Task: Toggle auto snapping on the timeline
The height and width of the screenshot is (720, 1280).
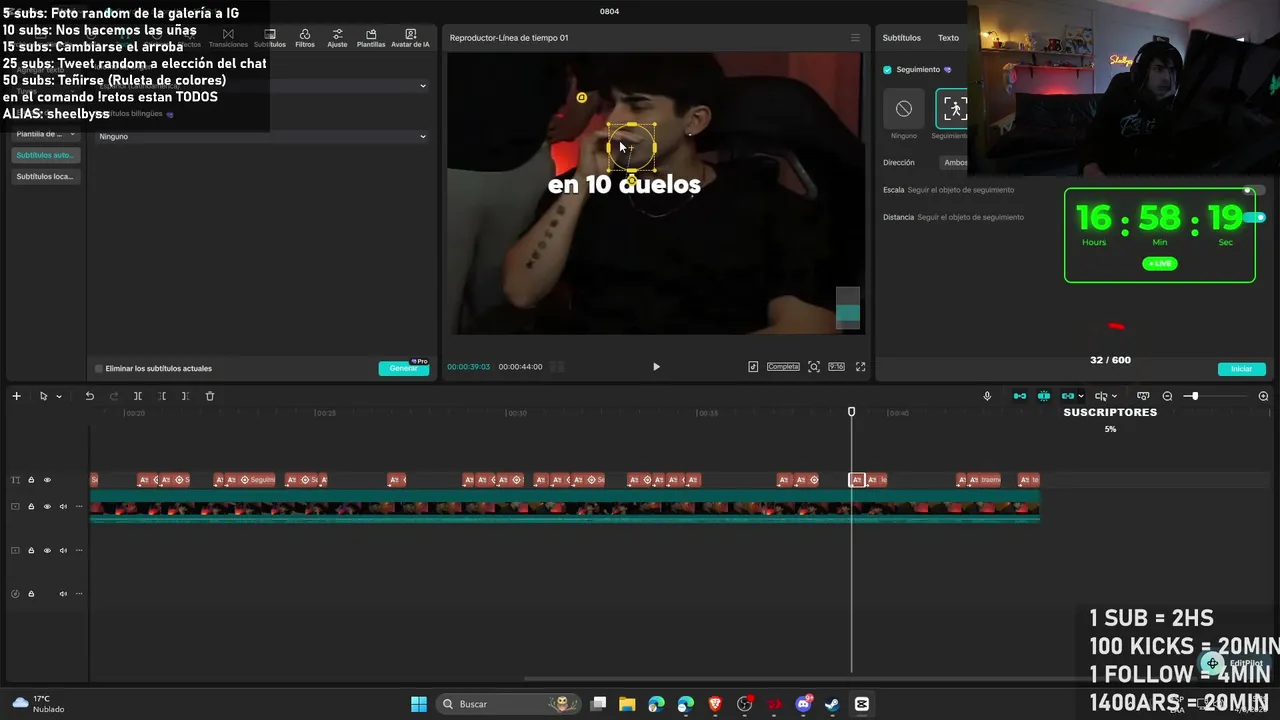Action: click(x=1043, y=396)
